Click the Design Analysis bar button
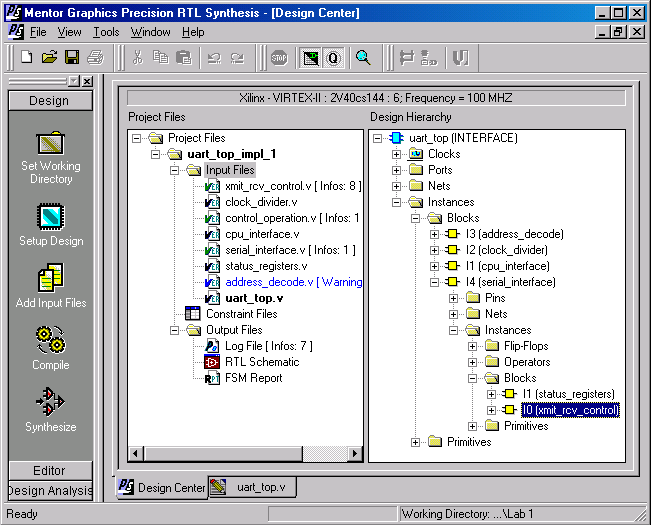 (x=50, y=490)
